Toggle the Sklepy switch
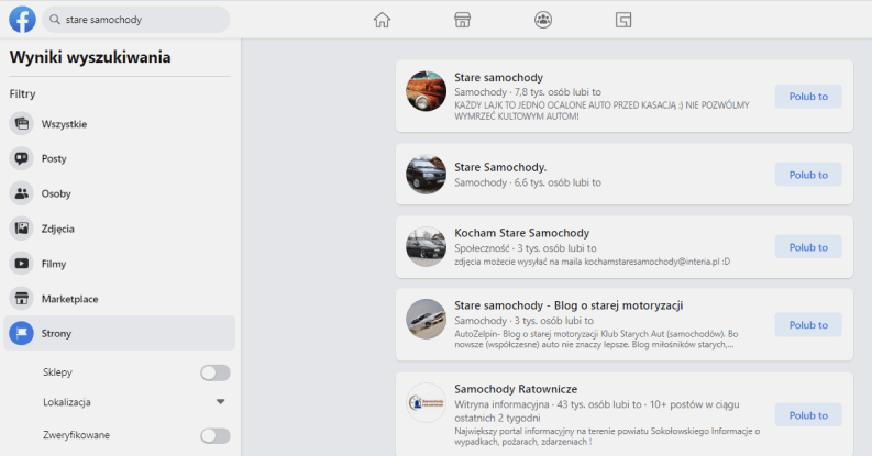The image size is (872, 456). [x=215, y=373]
